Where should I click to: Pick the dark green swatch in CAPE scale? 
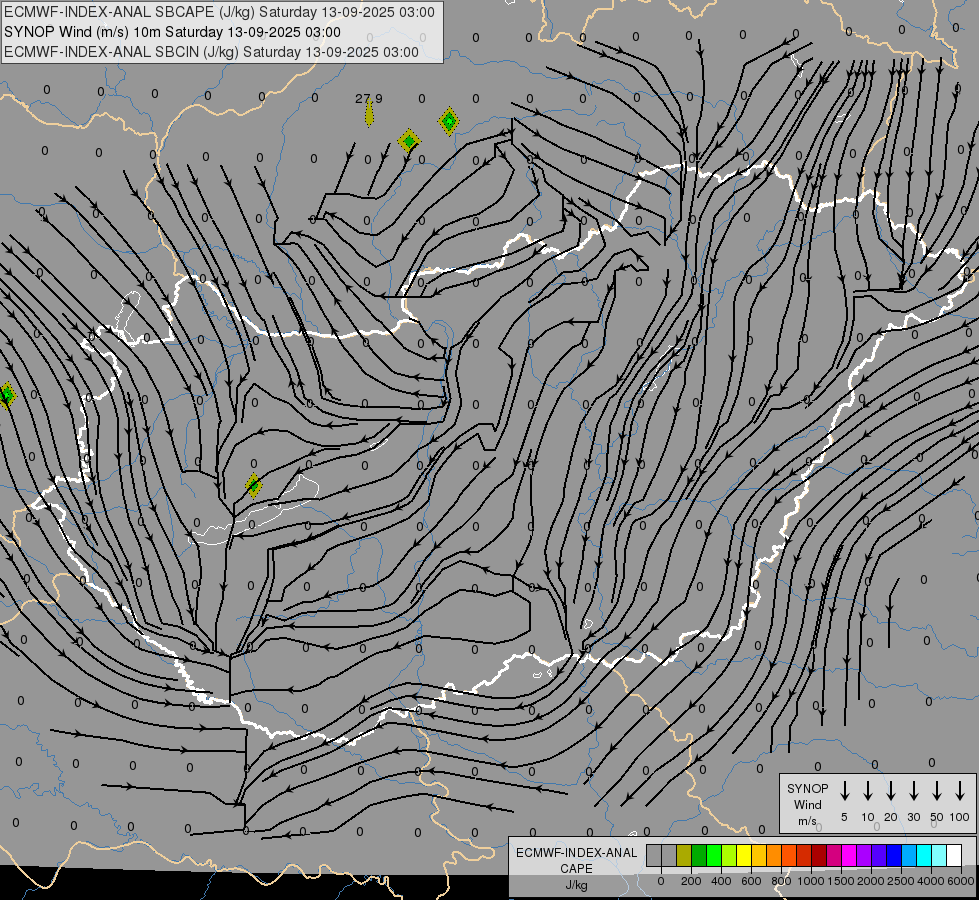pyautogui.click(x=699, y=855)
